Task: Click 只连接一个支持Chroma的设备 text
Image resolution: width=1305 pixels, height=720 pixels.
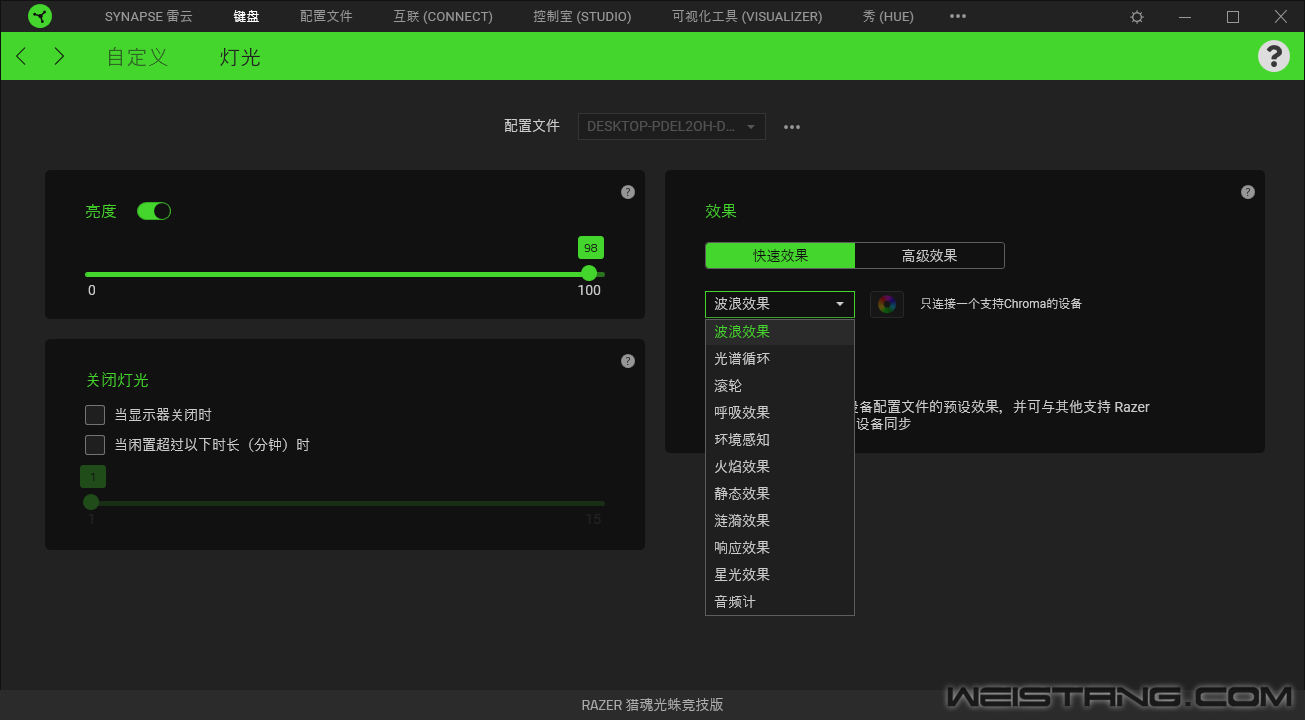Action: click(1001, 304)
